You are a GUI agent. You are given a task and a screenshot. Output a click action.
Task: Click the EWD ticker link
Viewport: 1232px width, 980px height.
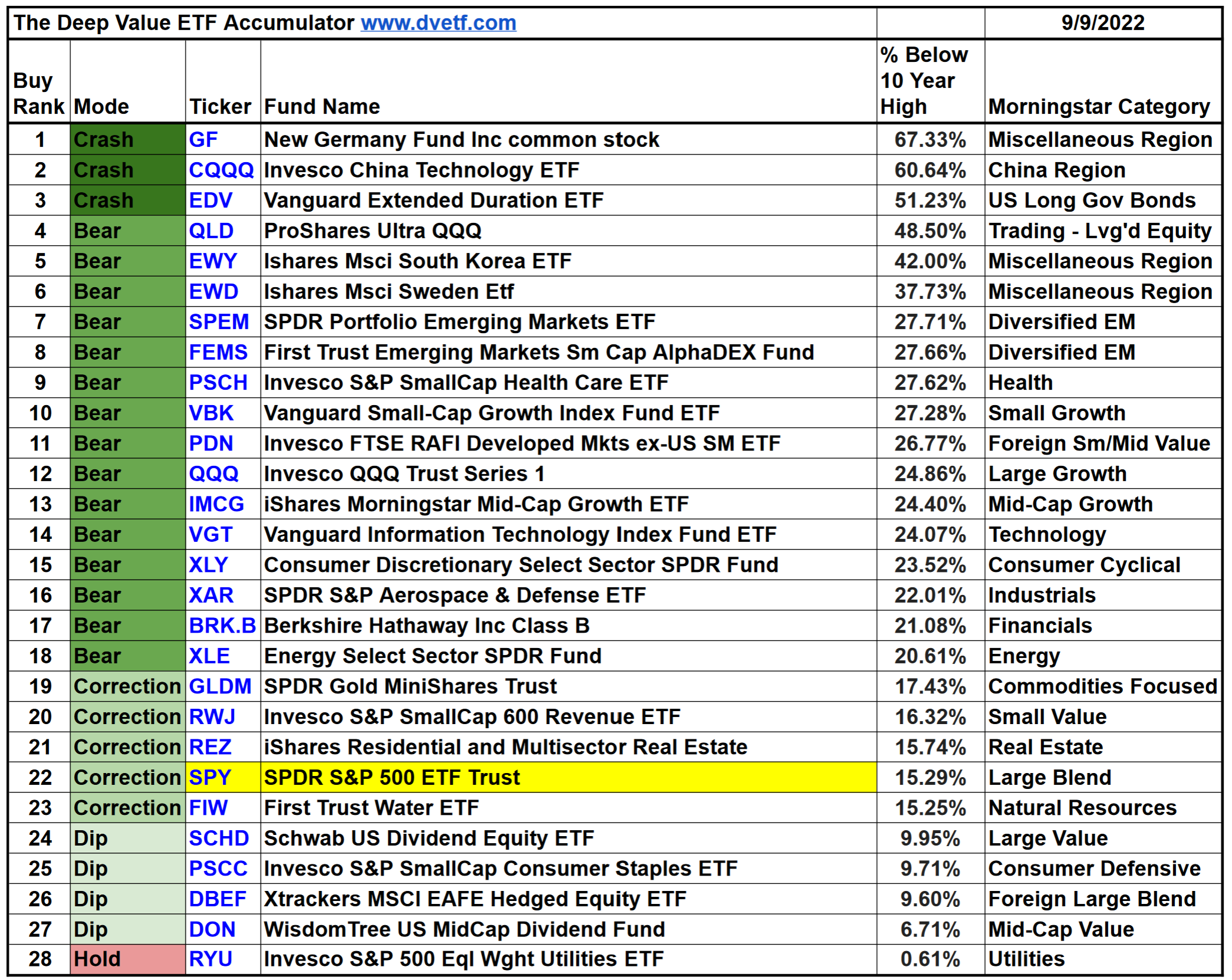tap(213, 292)
